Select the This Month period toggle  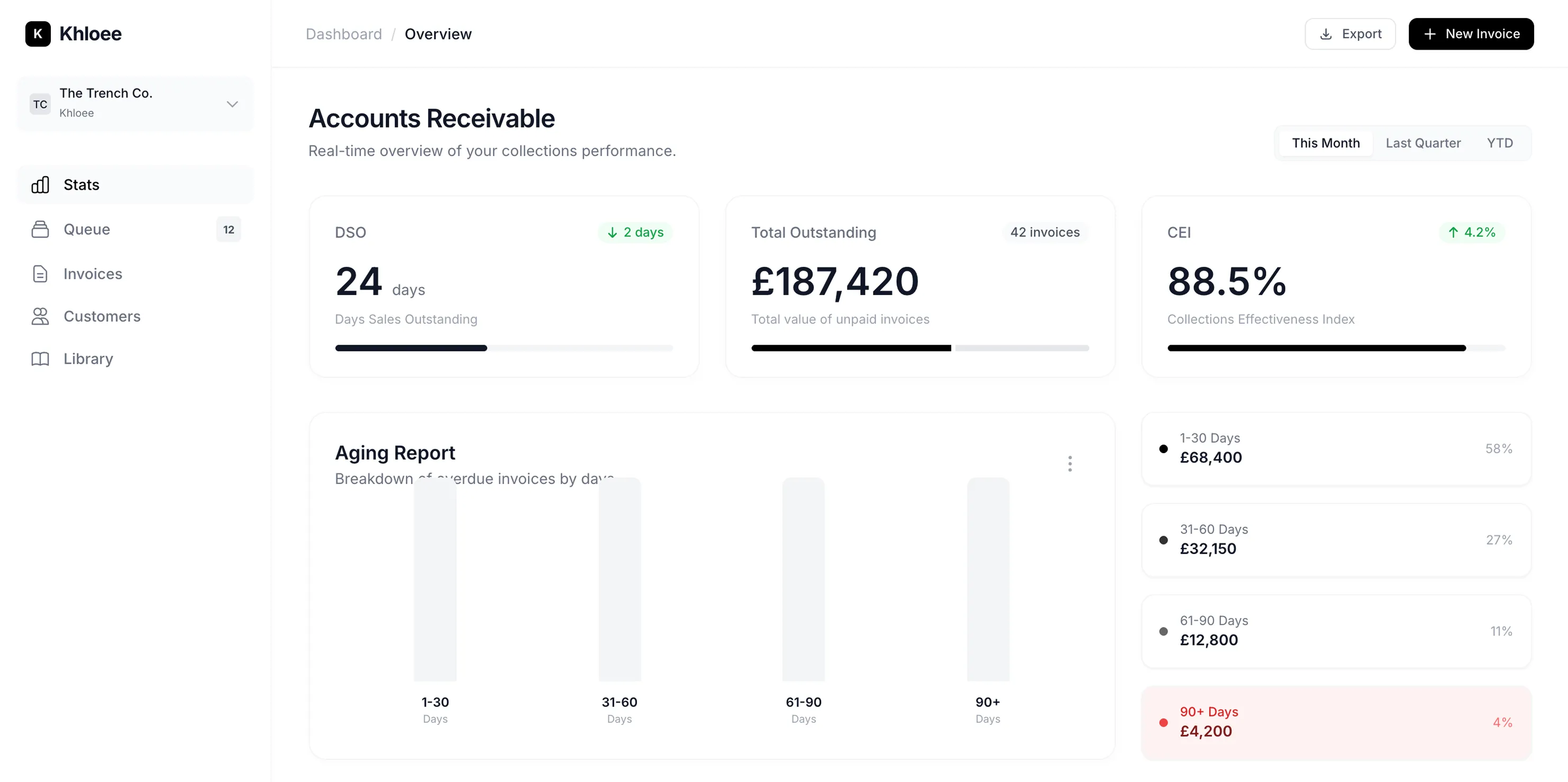click(1325, 143)
